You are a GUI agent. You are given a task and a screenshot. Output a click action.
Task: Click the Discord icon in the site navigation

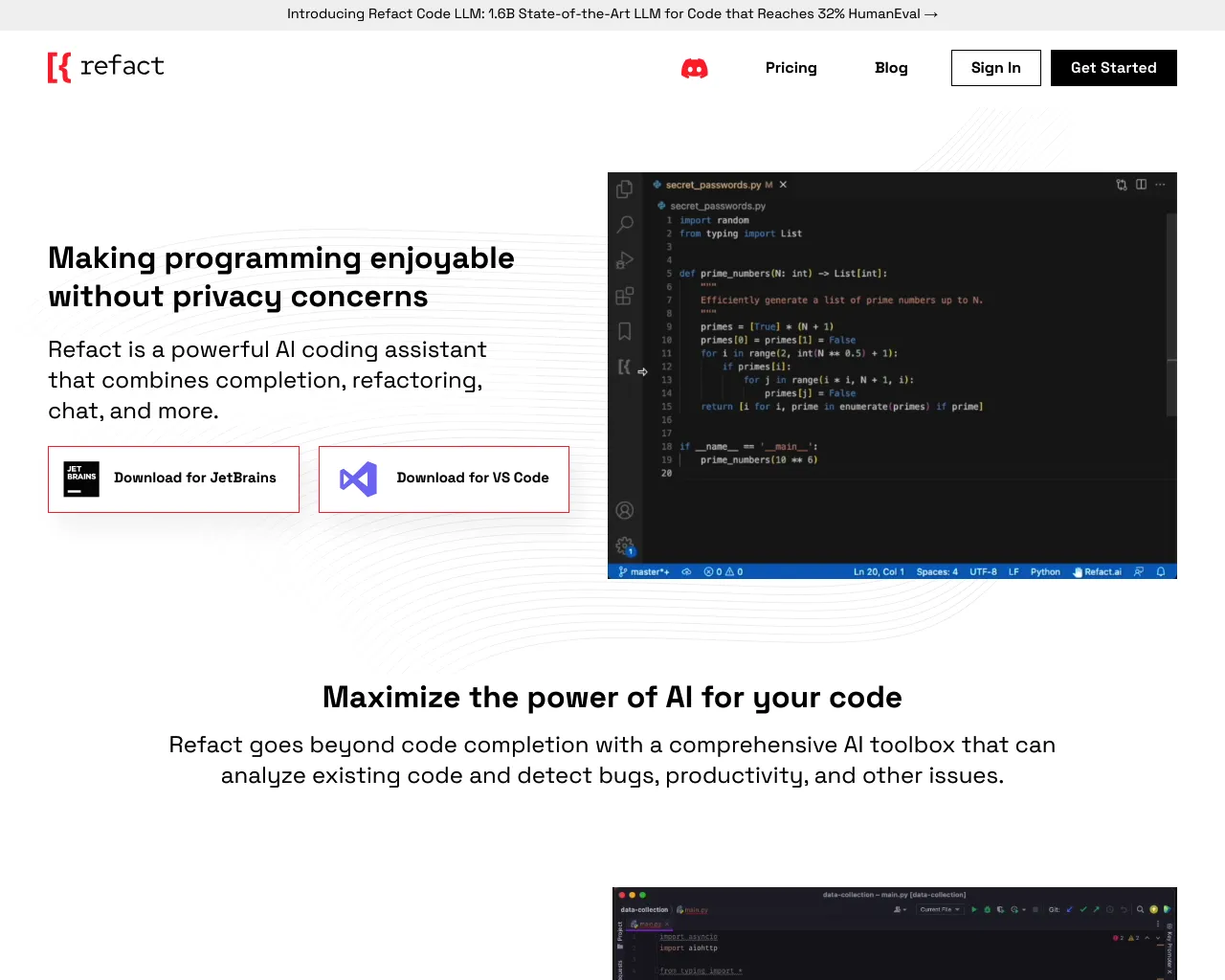tap(695, 68)
